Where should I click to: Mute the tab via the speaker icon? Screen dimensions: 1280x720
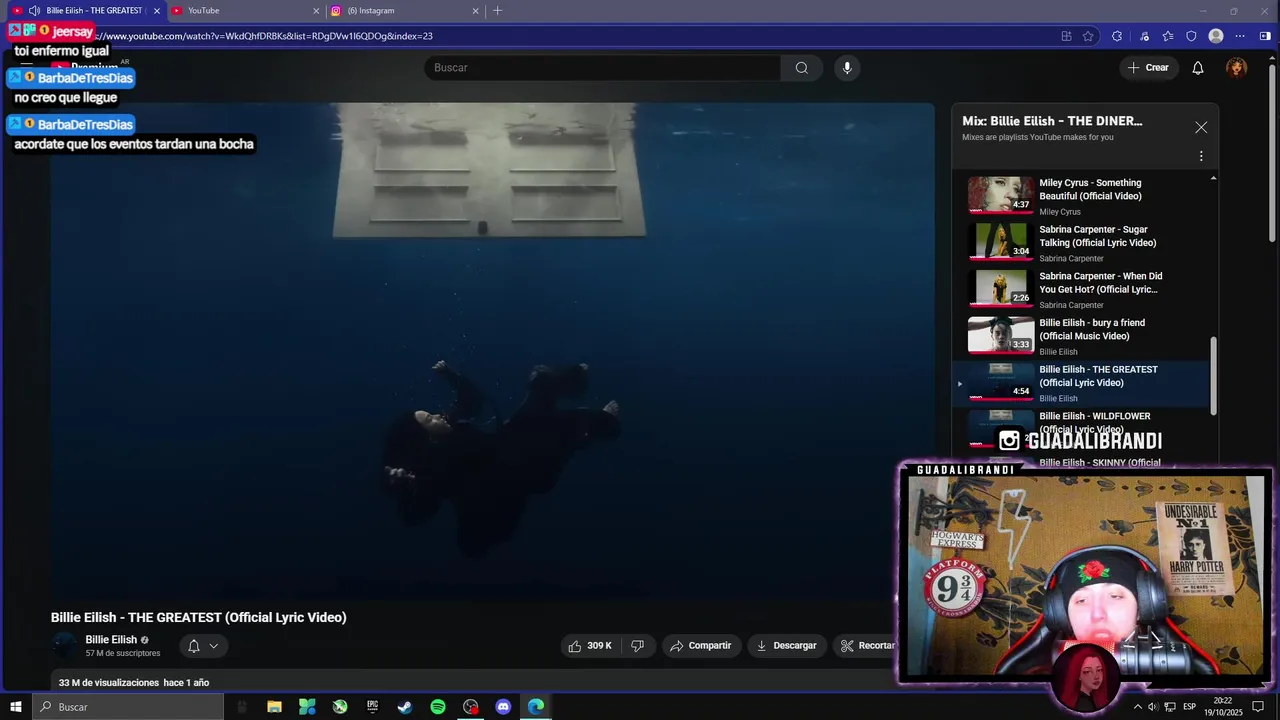click(34, 11)
